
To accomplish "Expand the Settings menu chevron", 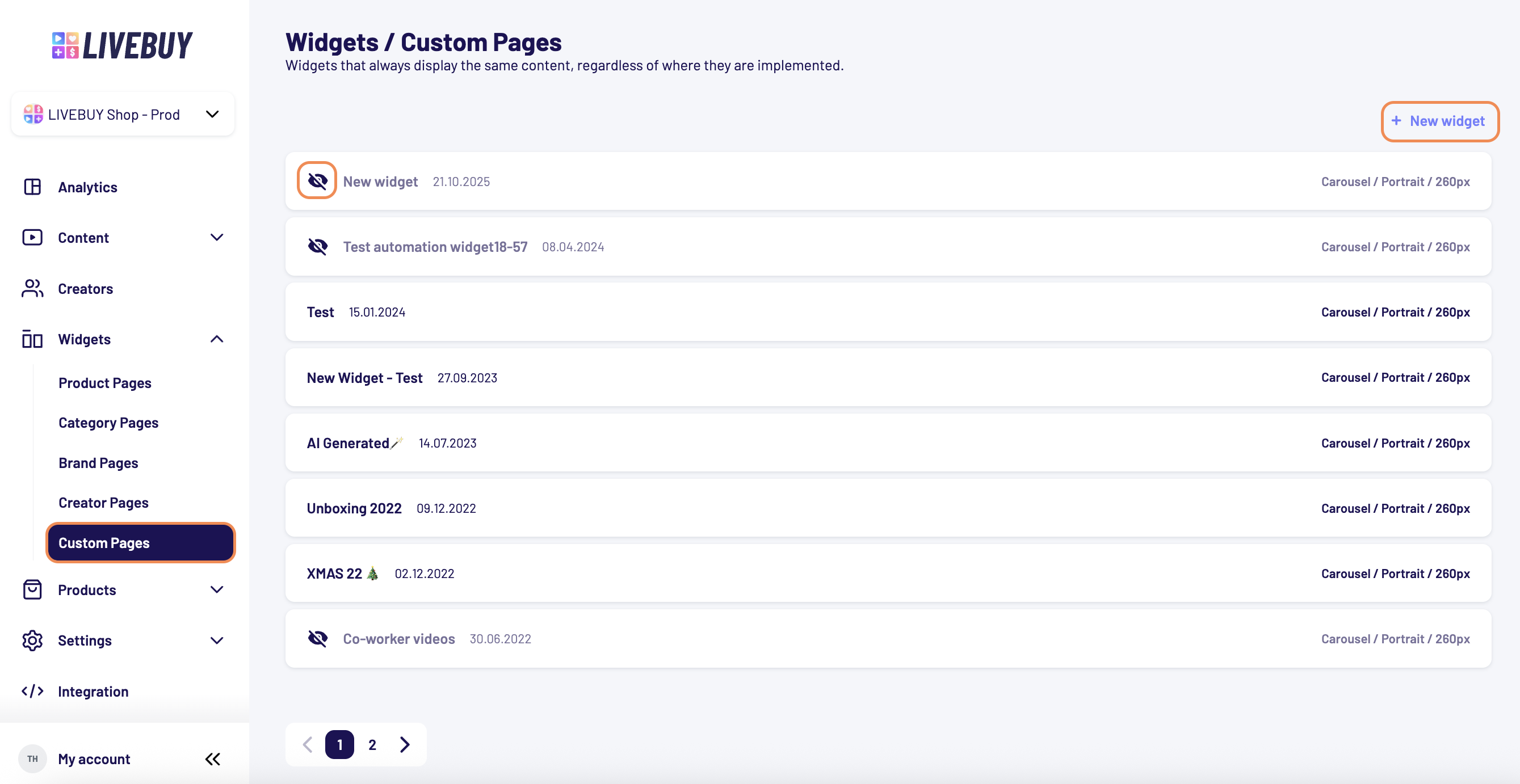I will (x=217, y=640).
